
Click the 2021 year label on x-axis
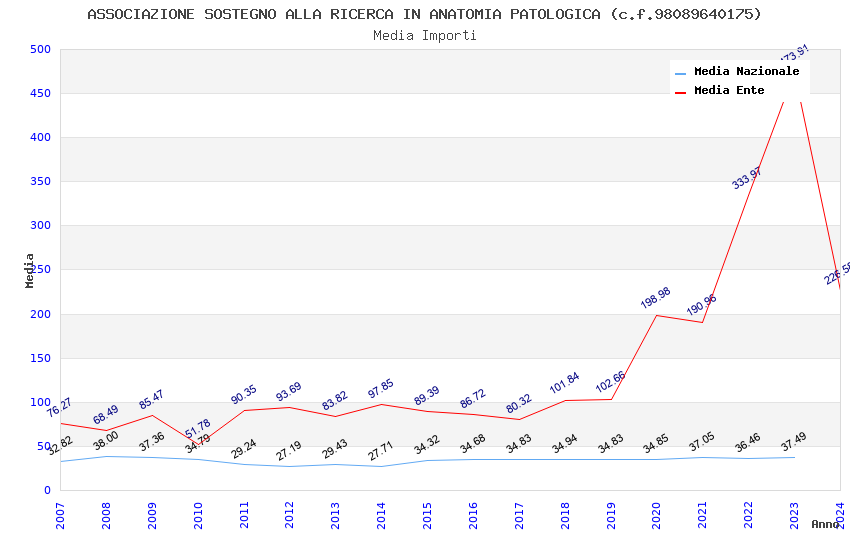pyautogui.click(x=703, y=515)
